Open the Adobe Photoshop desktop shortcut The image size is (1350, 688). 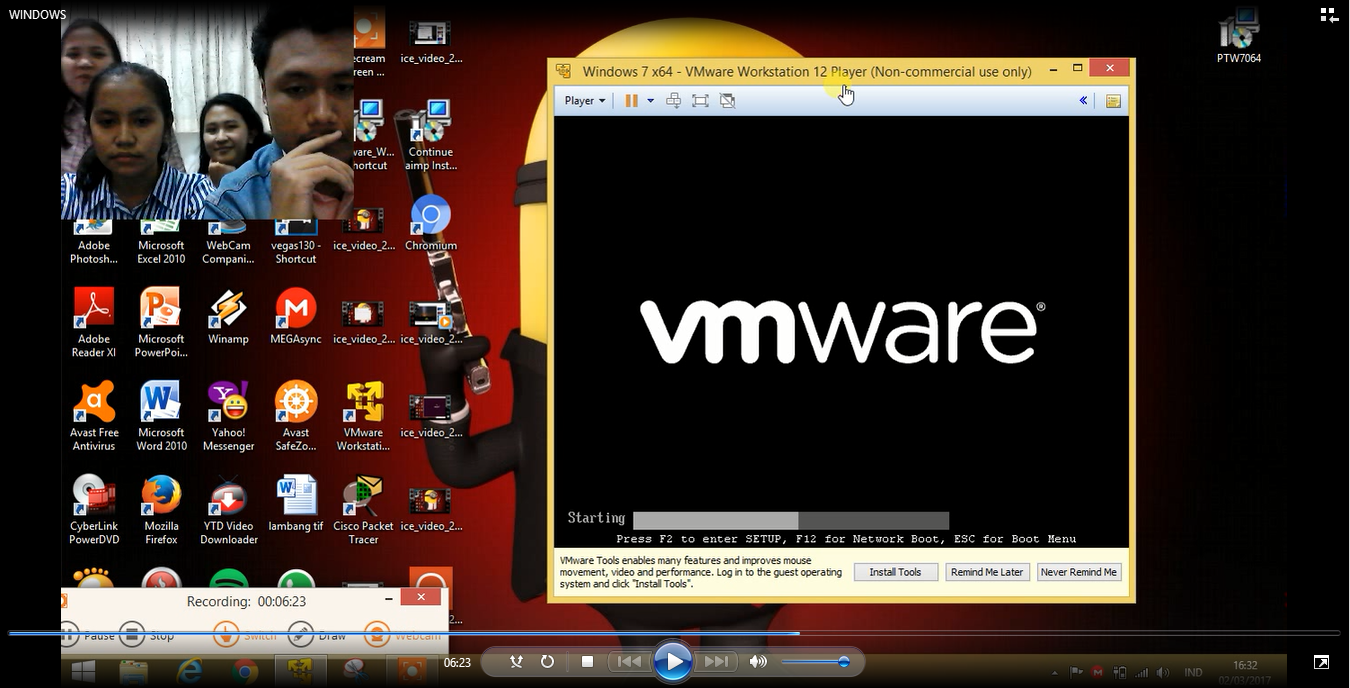[94, 243]
